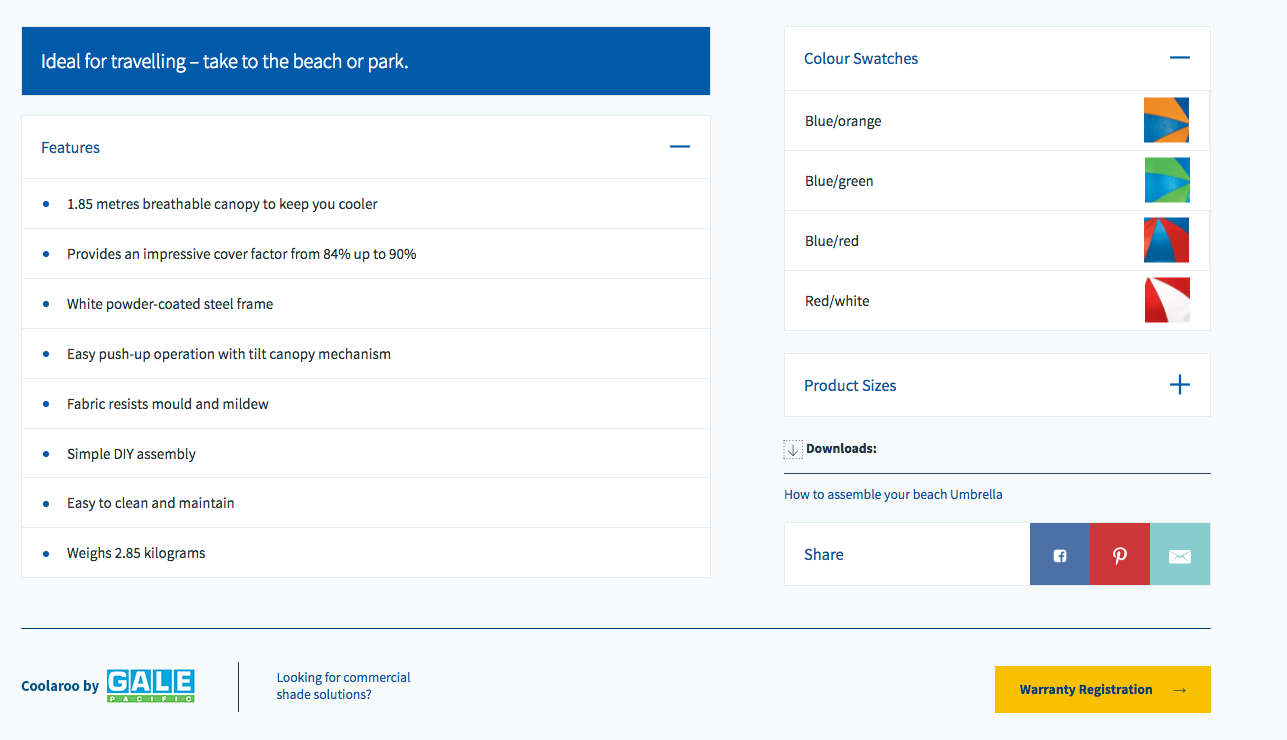Select the Blue/red swatch image
1287x740 pixels.
click(x=1167, y=240)
